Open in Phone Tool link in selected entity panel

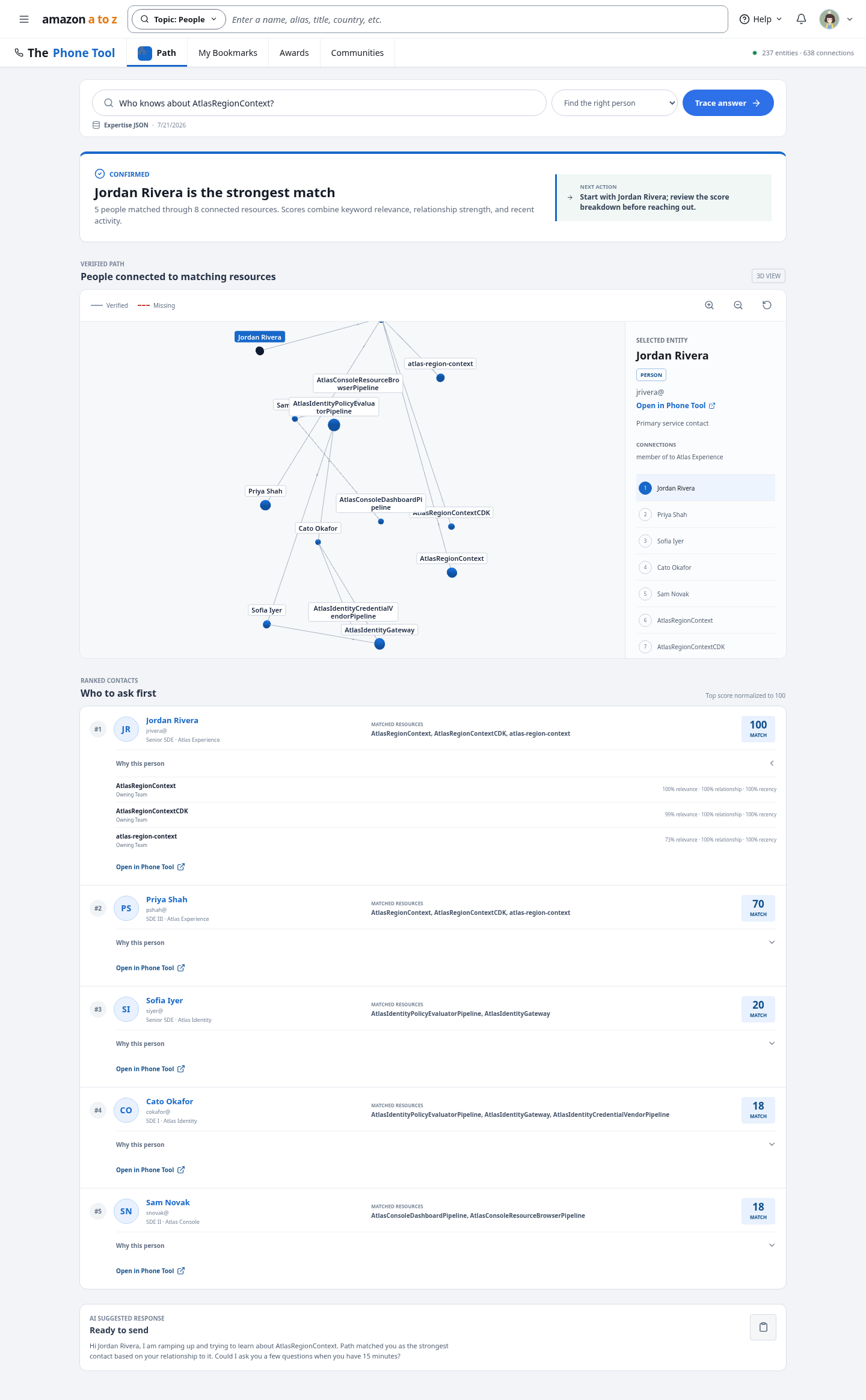[x=676, y=406]
